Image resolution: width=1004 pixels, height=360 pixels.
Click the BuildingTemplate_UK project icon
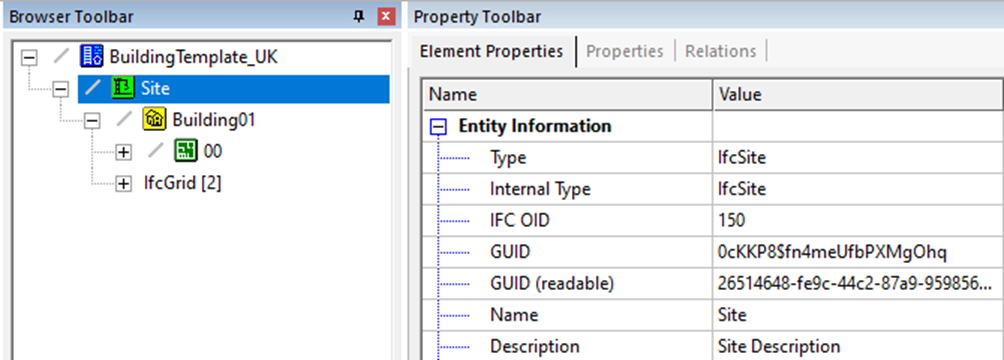[x=92, y=56]
